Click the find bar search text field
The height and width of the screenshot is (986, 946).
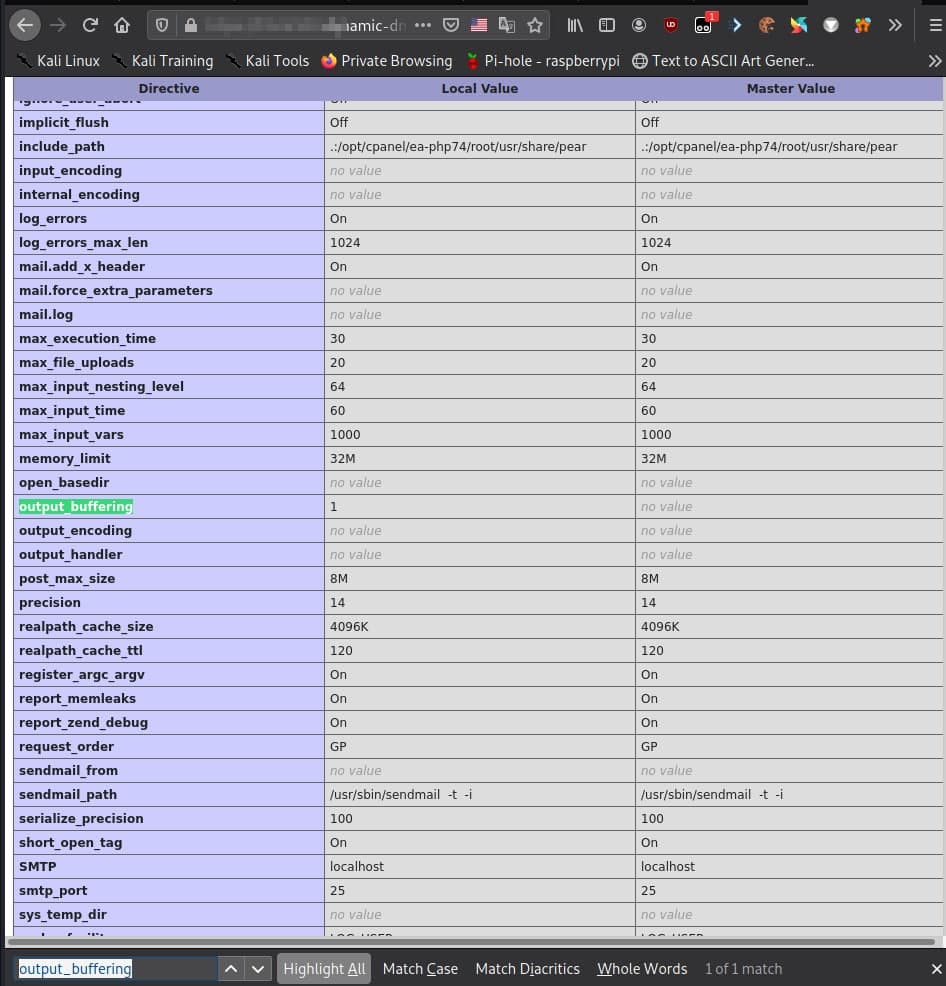click(x=115, y=968)
